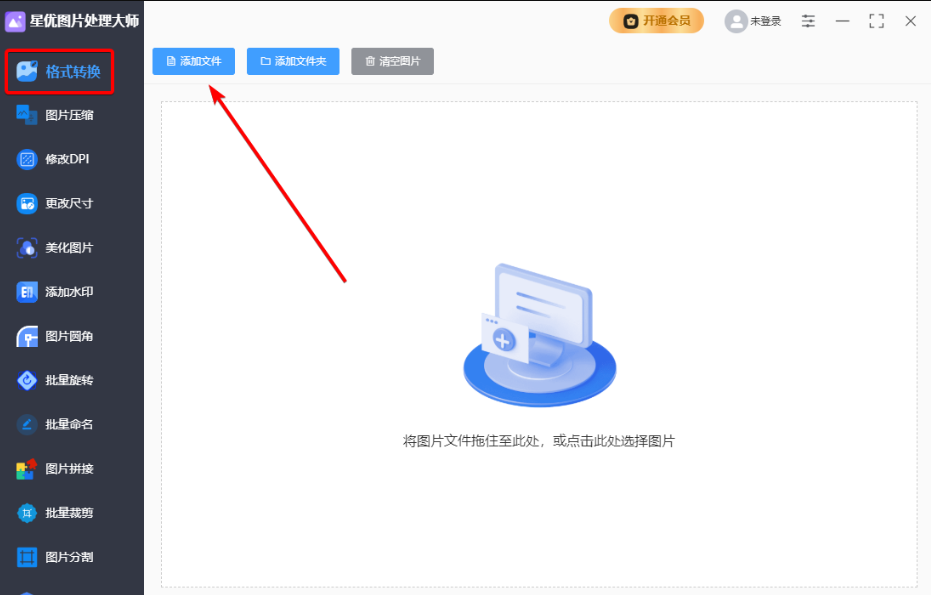
Task: Click the 开通会员 membership button
Action: (x=656, y=21)
